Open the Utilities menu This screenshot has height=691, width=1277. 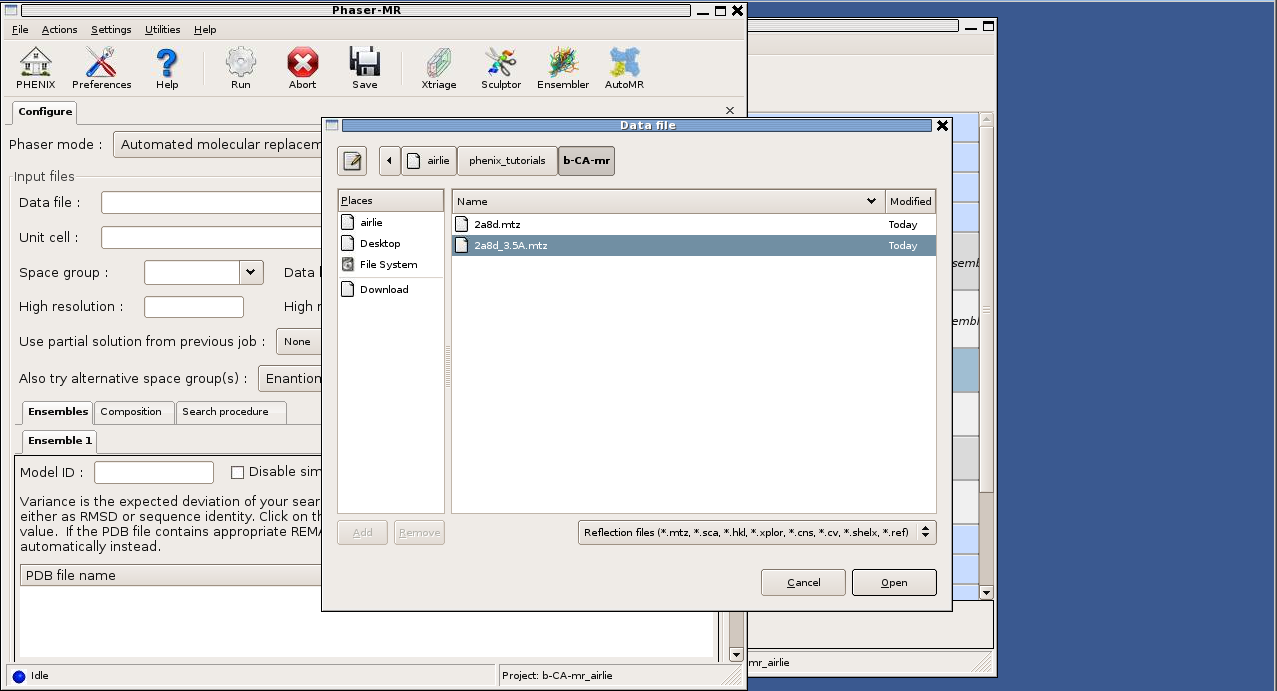(x=162, y=30)
